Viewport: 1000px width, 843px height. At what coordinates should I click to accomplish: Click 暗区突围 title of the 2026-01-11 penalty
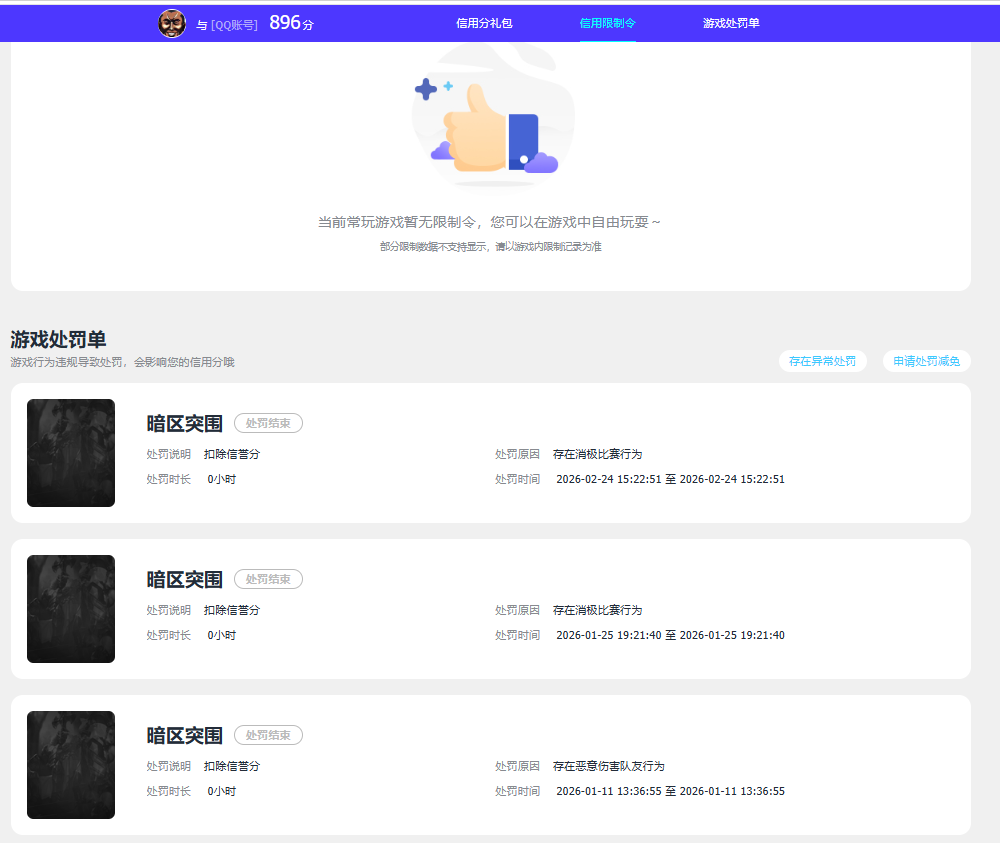[x=185, y=736]
